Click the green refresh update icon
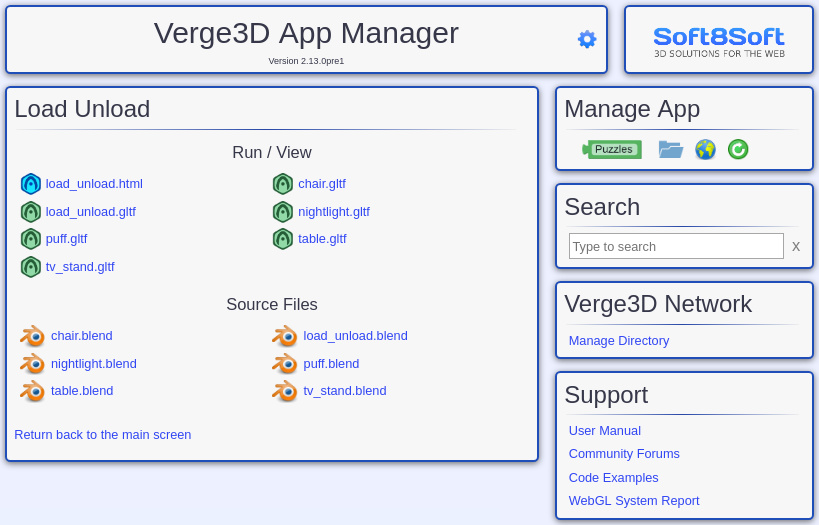 tap(738, 149)
